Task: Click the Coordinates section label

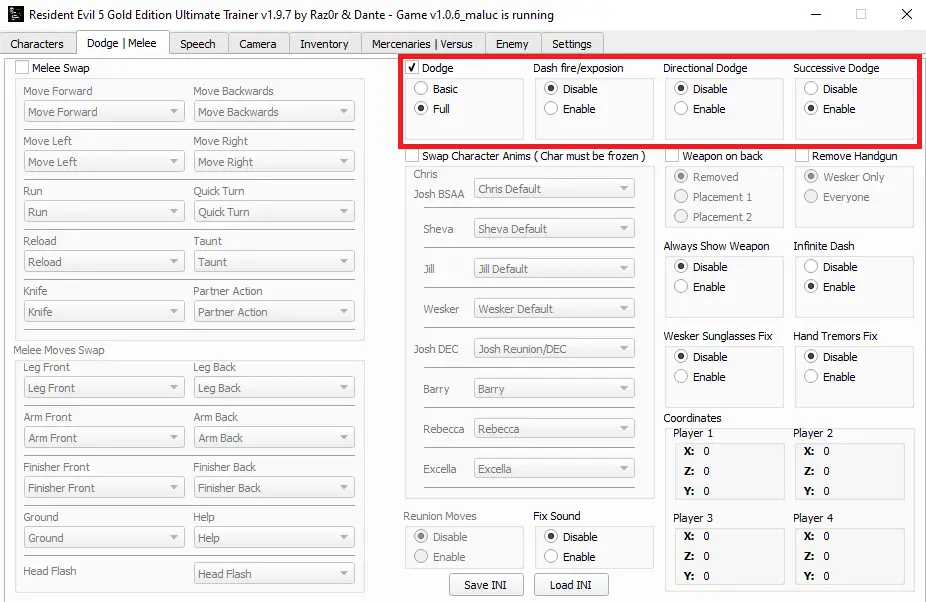Action: point(692,418)
